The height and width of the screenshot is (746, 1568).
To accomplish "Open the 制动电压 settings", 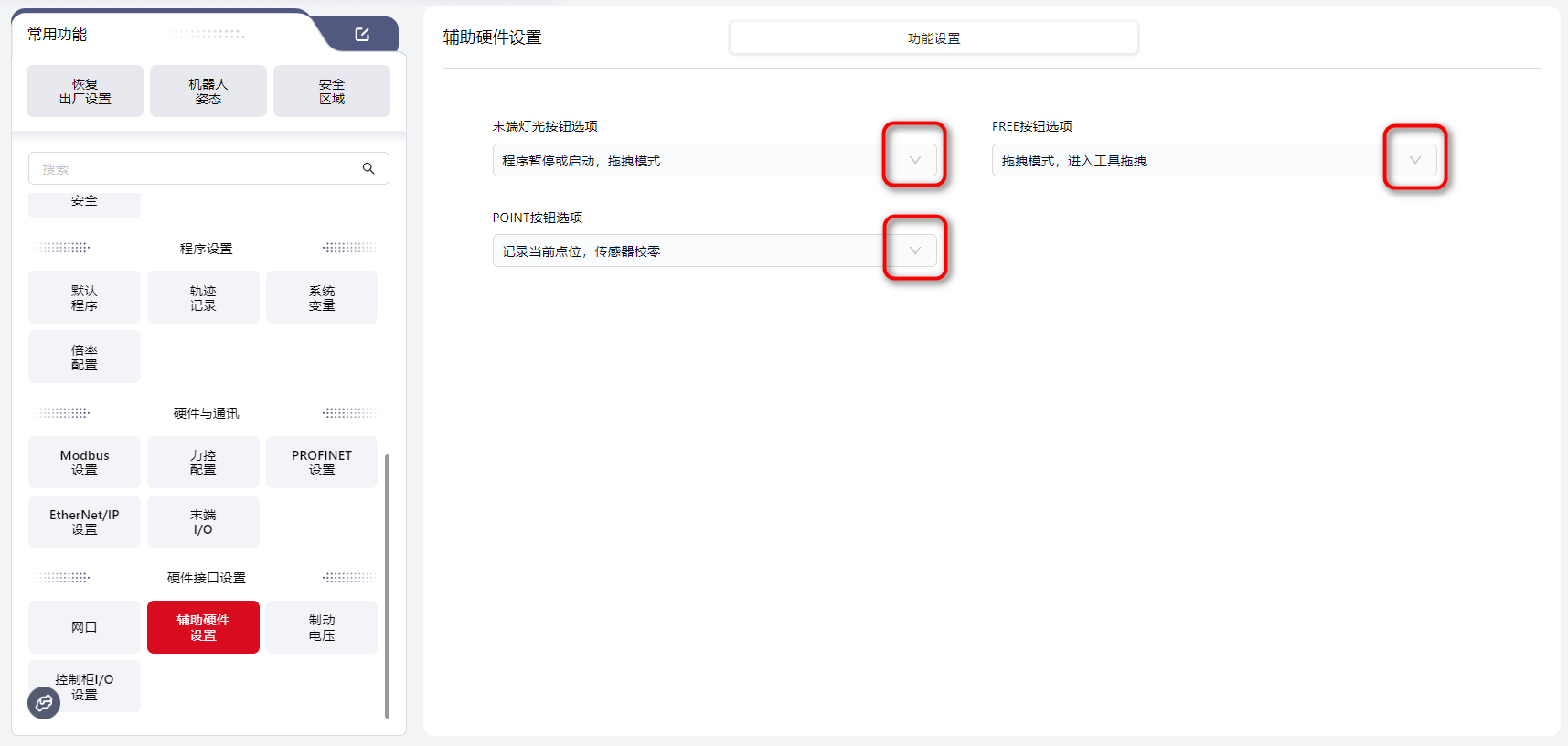I will point(322,627).
